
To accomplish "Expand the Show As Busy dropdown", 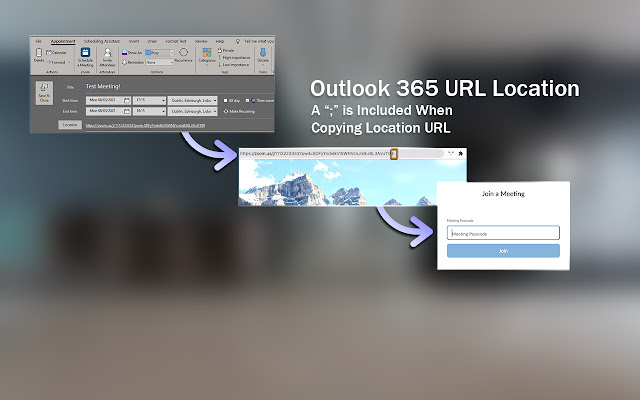I will pyautogui.click(x=171, y=53).
